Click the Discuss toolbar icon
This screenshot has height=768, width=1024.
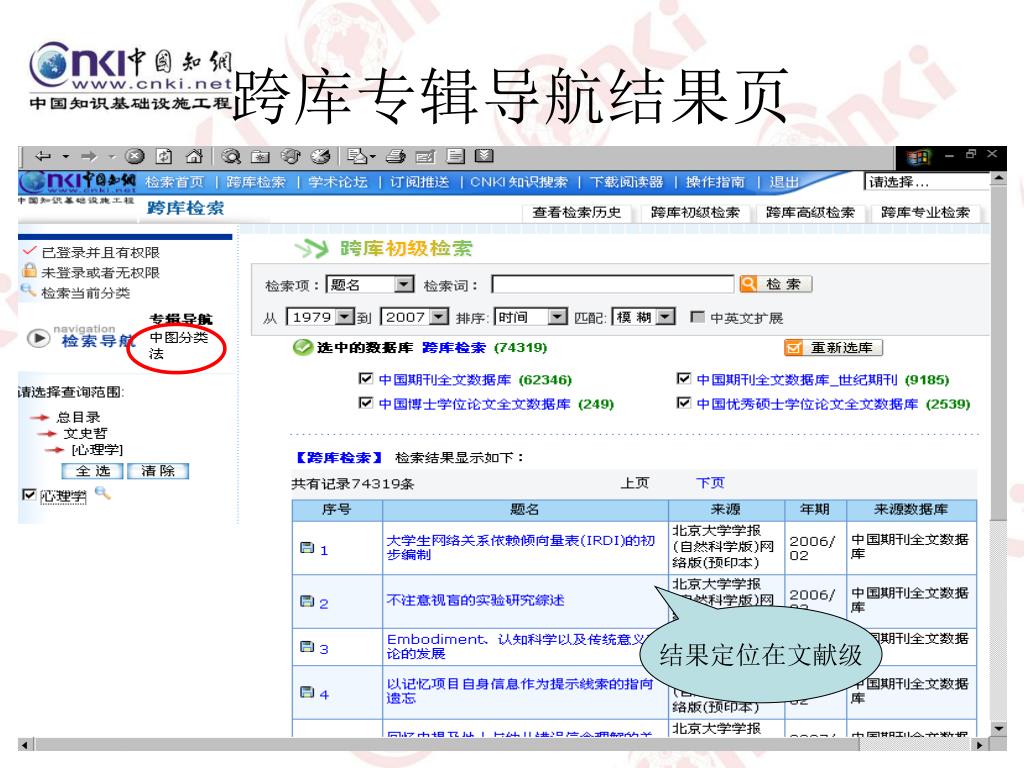click(455, 156)
